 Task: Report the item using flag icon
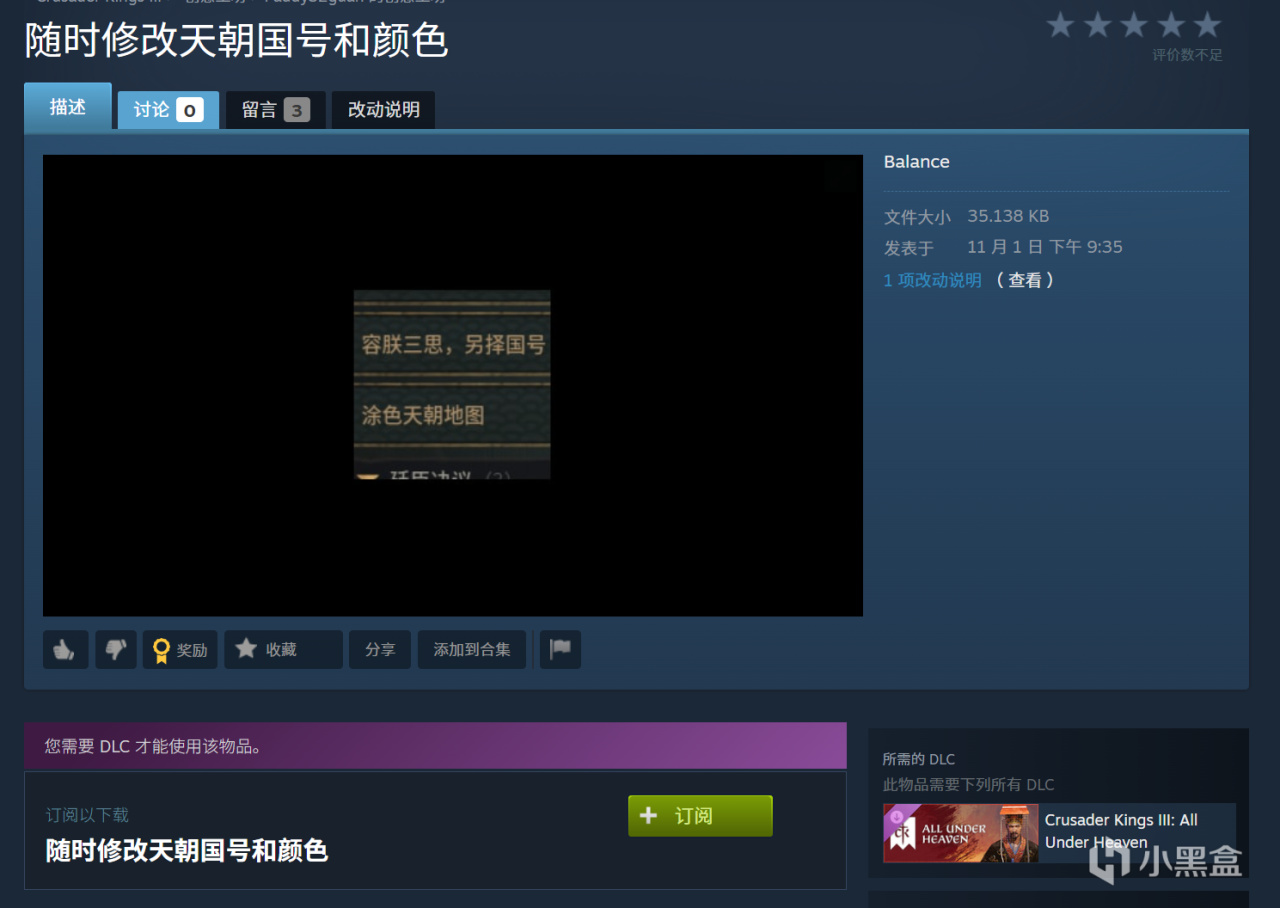point(560,650)
